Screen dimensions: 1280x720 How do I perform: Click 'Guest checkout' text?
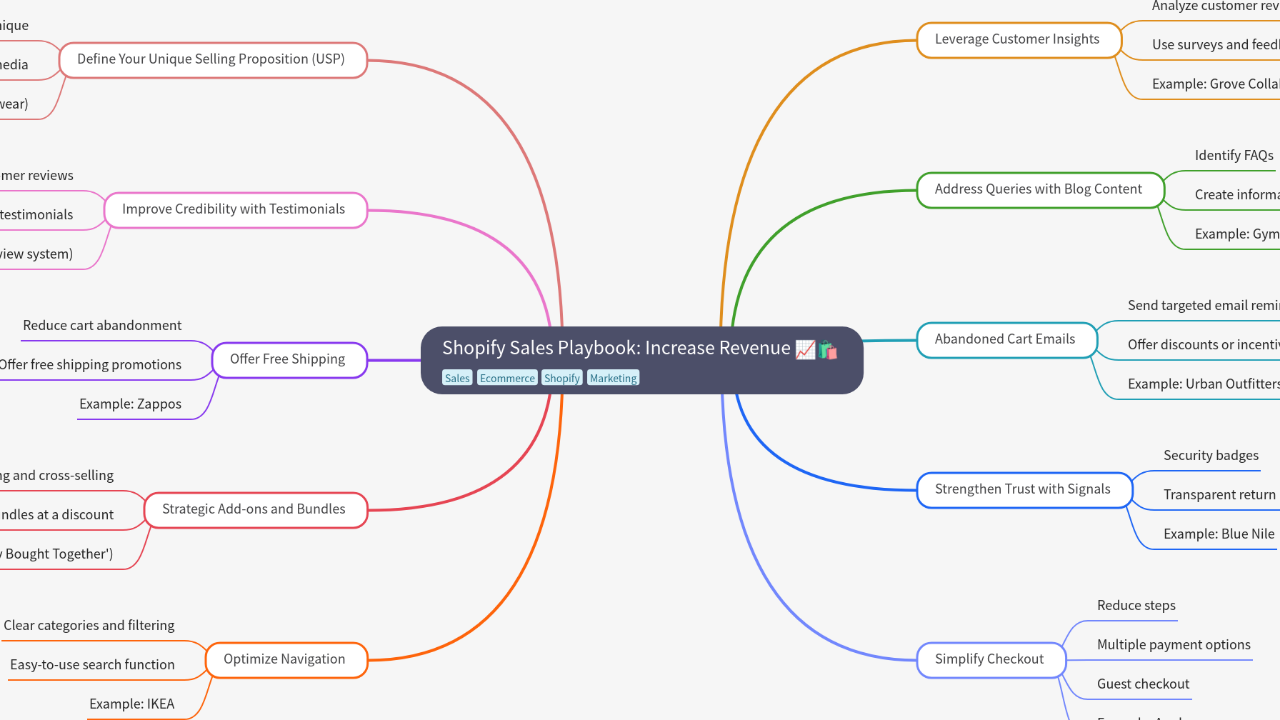click(1143, 684)
